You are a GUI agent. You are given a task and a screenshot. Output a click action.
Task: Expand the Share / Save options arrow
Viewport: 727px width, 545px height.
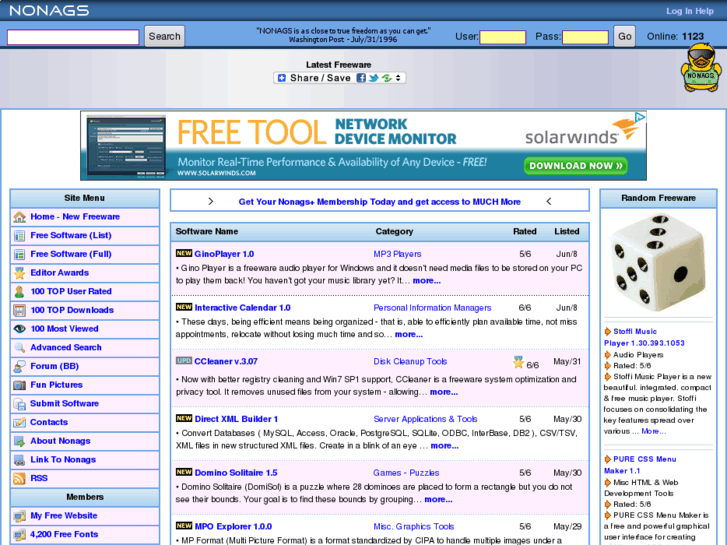pos(398,78)
